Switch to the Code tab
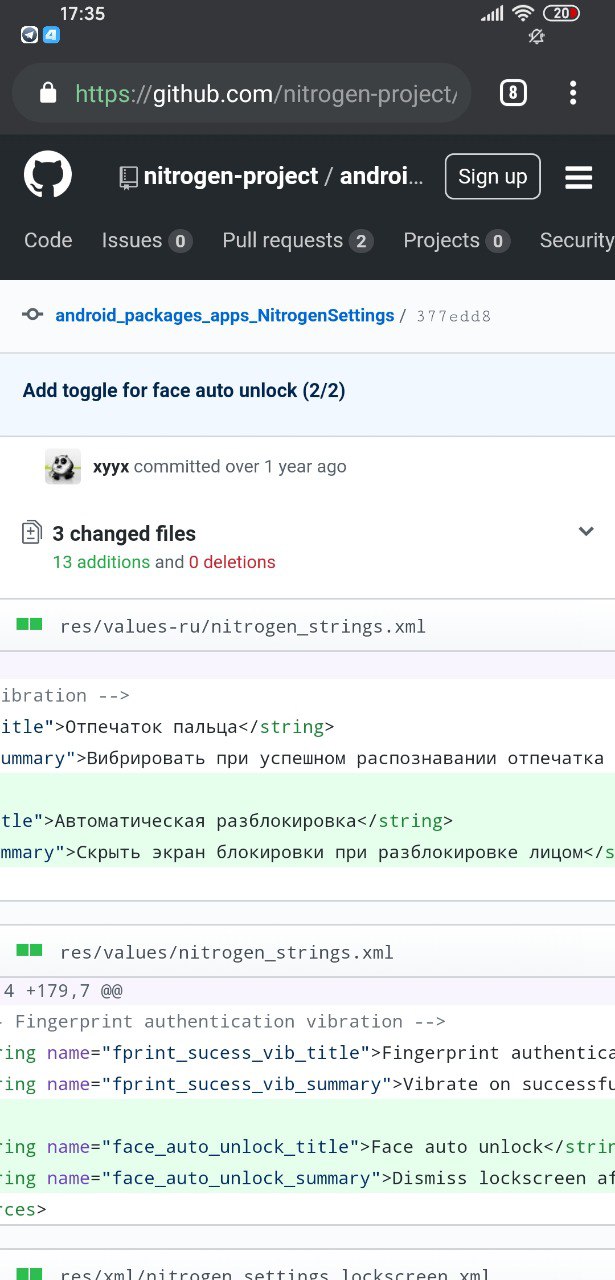The height and width of the screenshot is (1280, 615). (x=48, y=240)
